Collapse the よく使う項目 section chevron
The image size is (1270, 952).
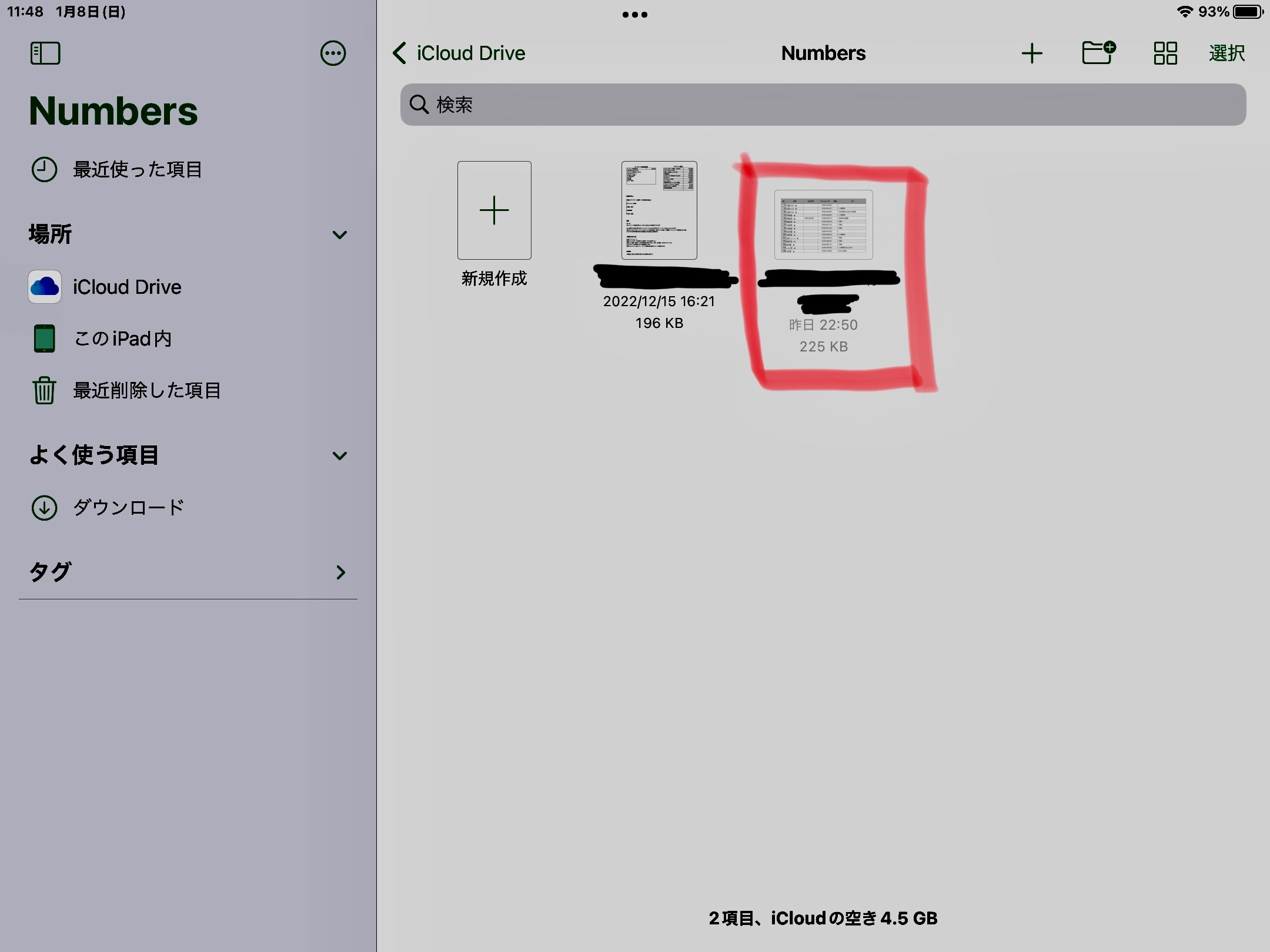tap(339, 456)
